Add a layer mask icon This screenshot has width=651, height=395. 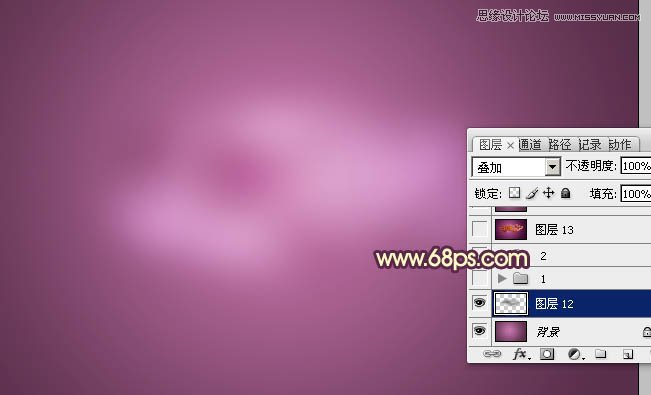coord(547,354)
